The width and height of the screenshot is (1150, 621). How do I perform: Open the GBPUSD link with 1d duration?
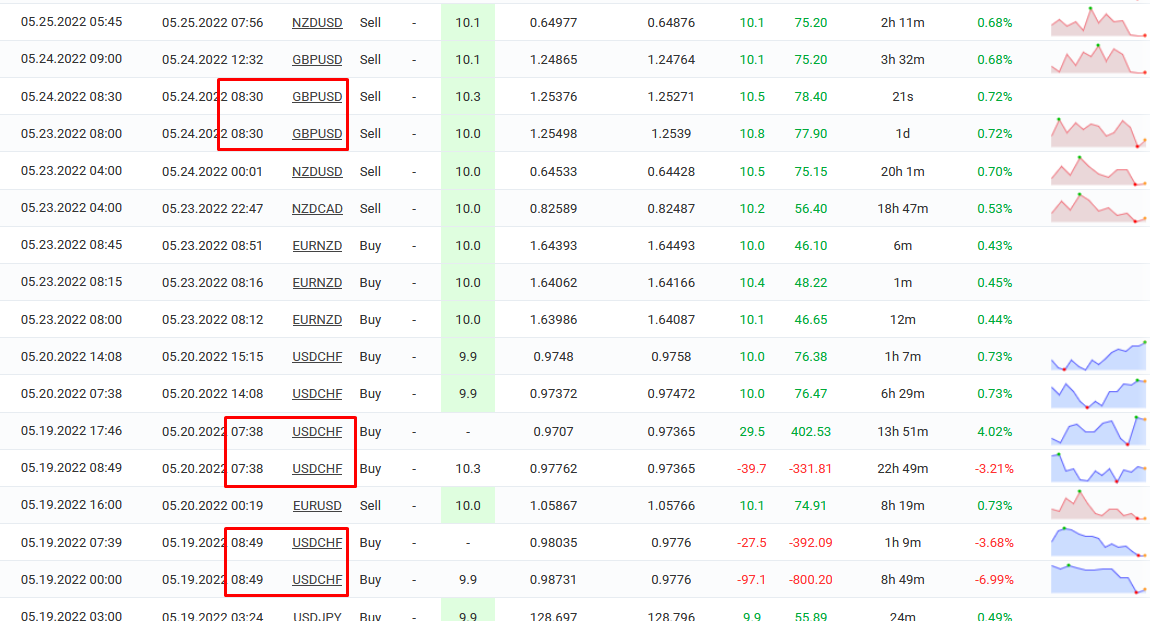[x=317, y=133]
